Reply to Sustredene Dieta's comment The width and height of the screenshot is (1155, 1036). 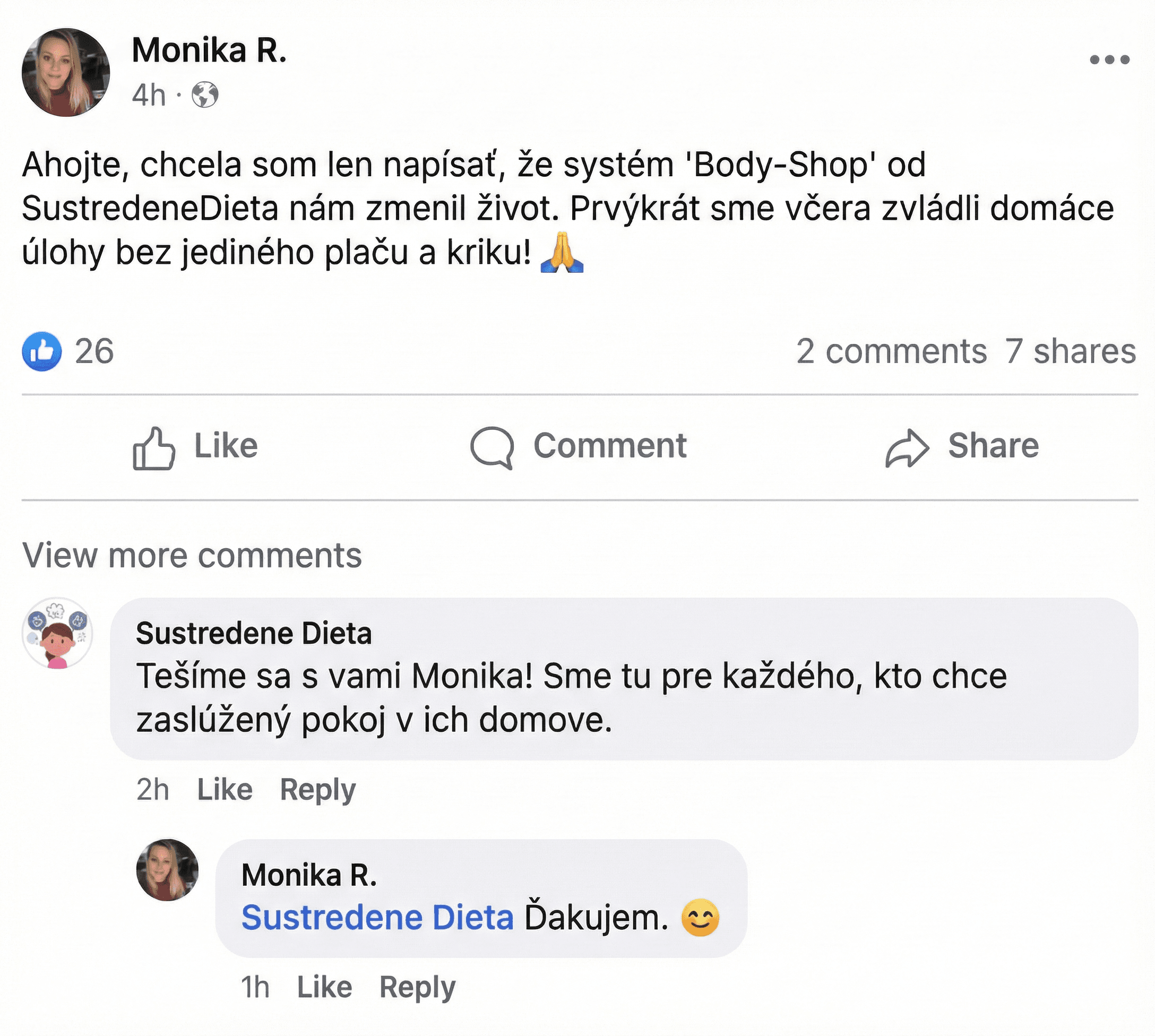316,788
